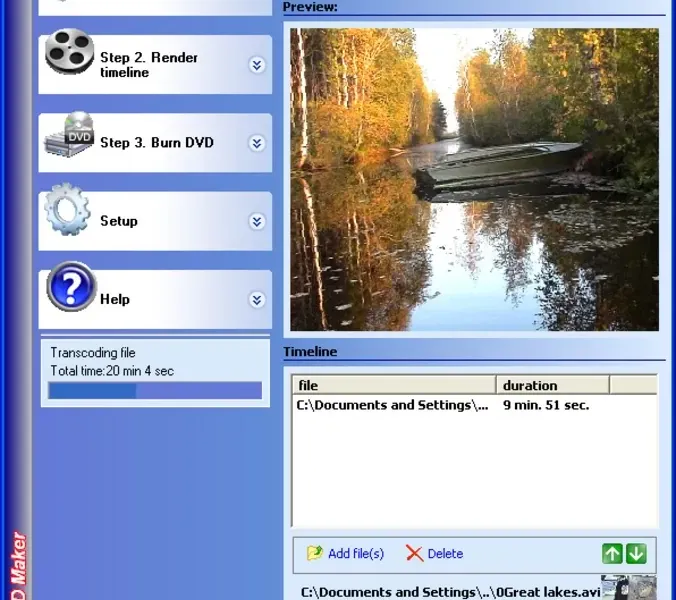This screenshot has height=600, width=676.
Task: Click the film reel icon for Step 2
Action: pyautogui.click(x=69, y=51)
